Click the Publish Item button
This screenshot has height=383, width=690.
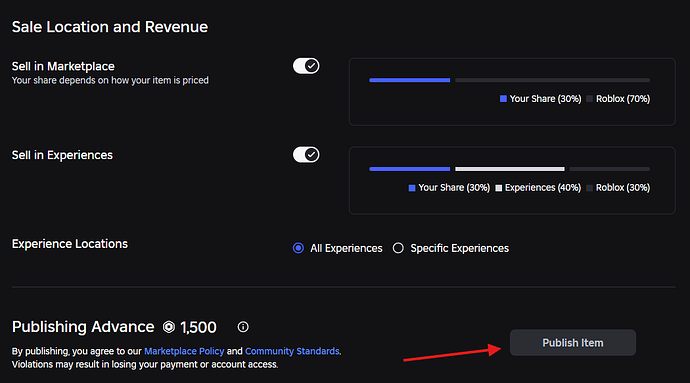(x=573, y=342)
